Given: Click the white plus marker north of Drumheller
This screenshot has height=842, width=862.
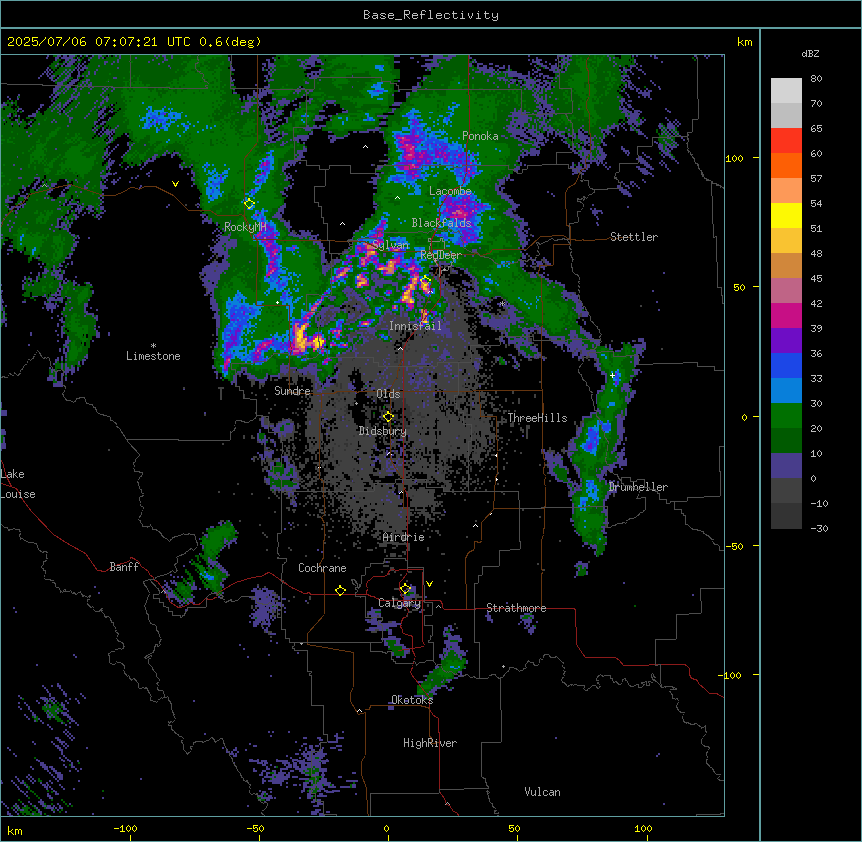Looking at the screenshot, I should pos(612,375).
